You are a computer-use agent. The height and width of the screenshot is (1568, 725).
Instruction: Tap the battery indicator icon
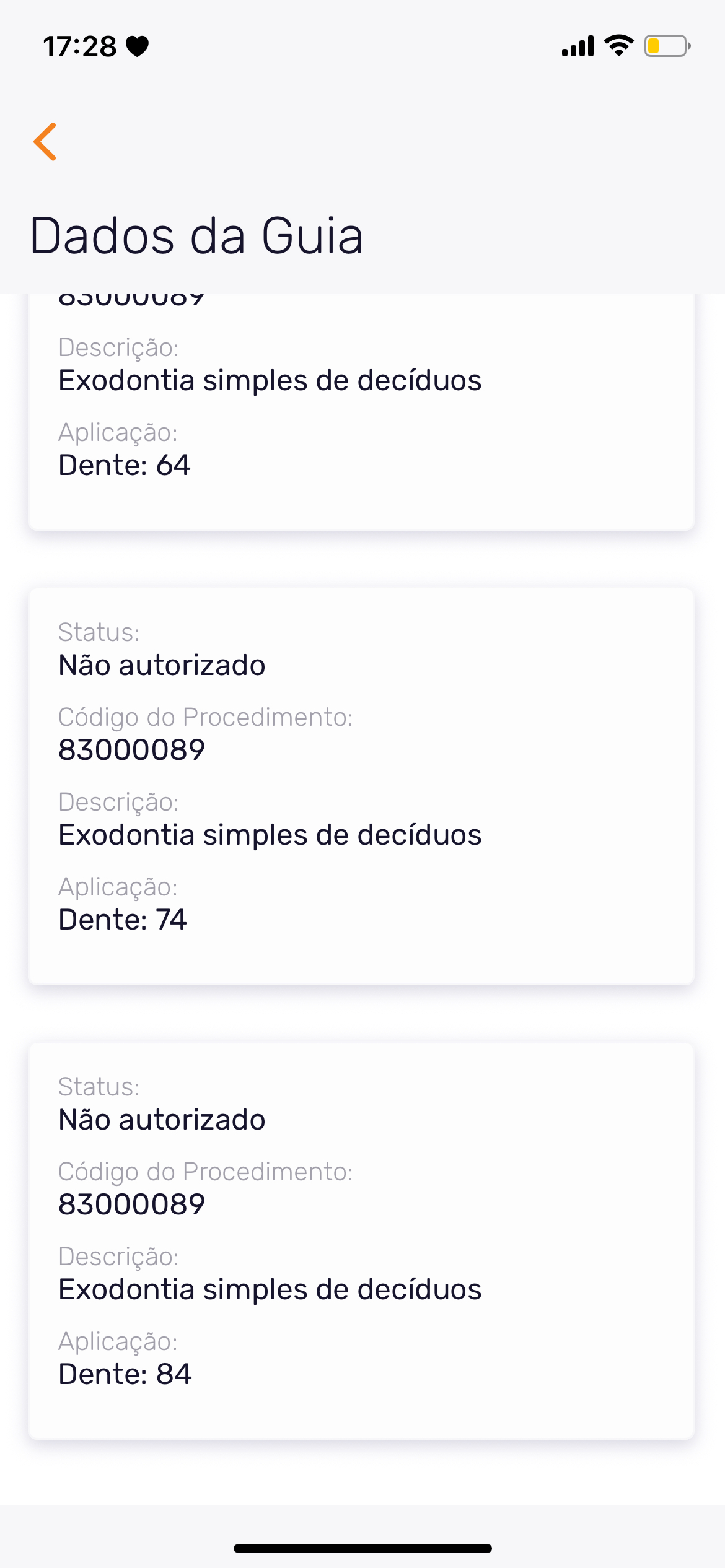tap(667, 46)
